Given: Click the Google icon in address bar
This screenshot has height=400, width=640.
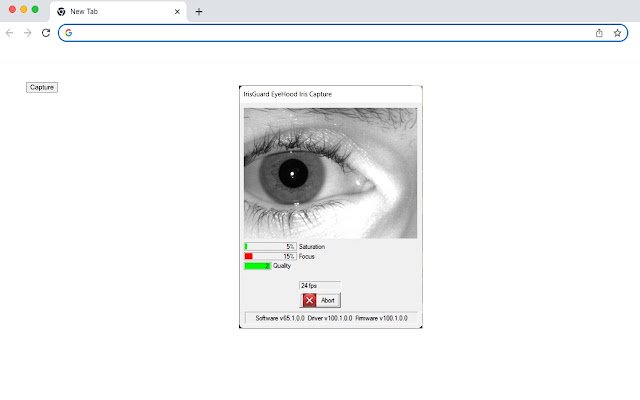Looking at the screenshot, I should (x=69, y=33).
